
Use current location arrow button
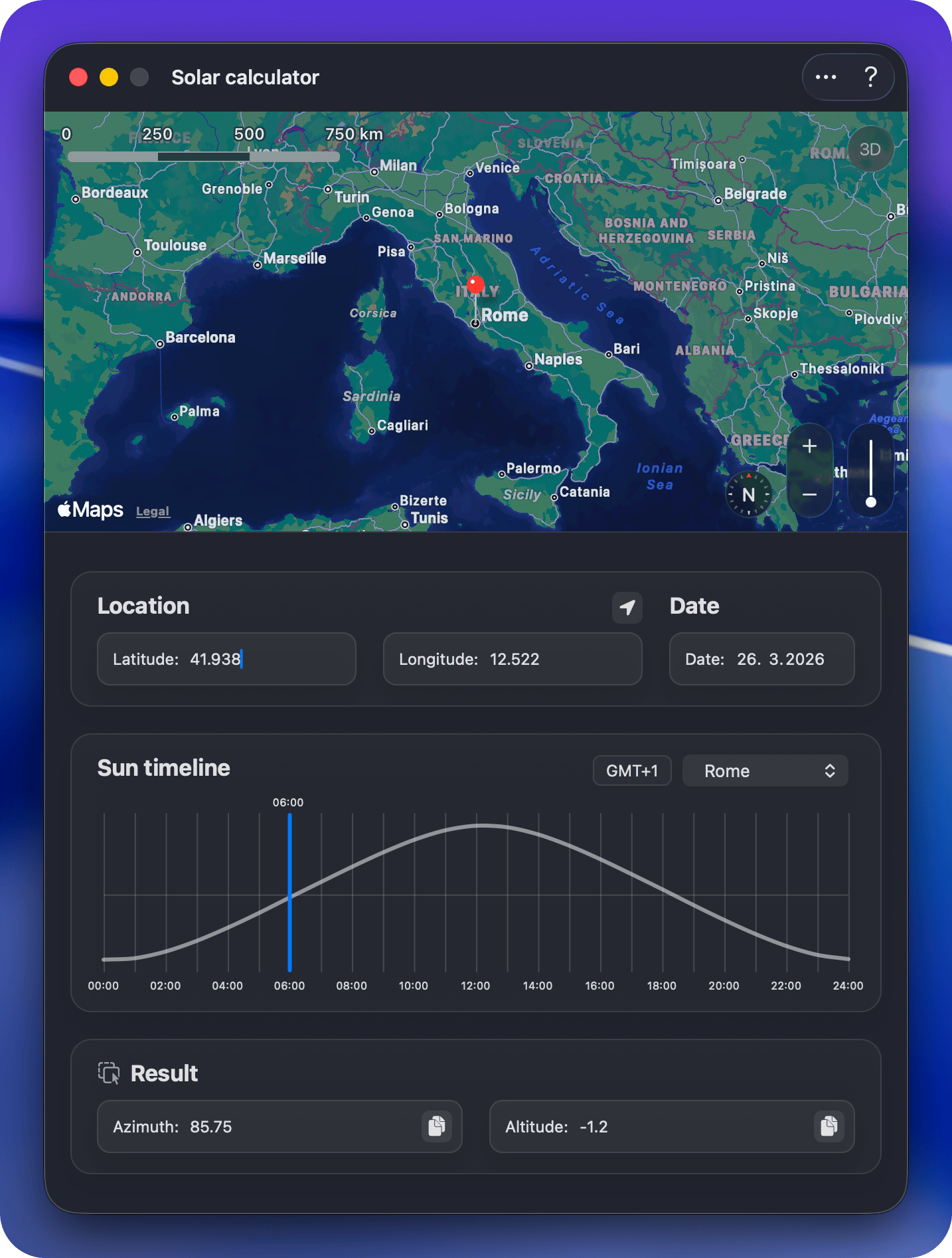(627, 607)
